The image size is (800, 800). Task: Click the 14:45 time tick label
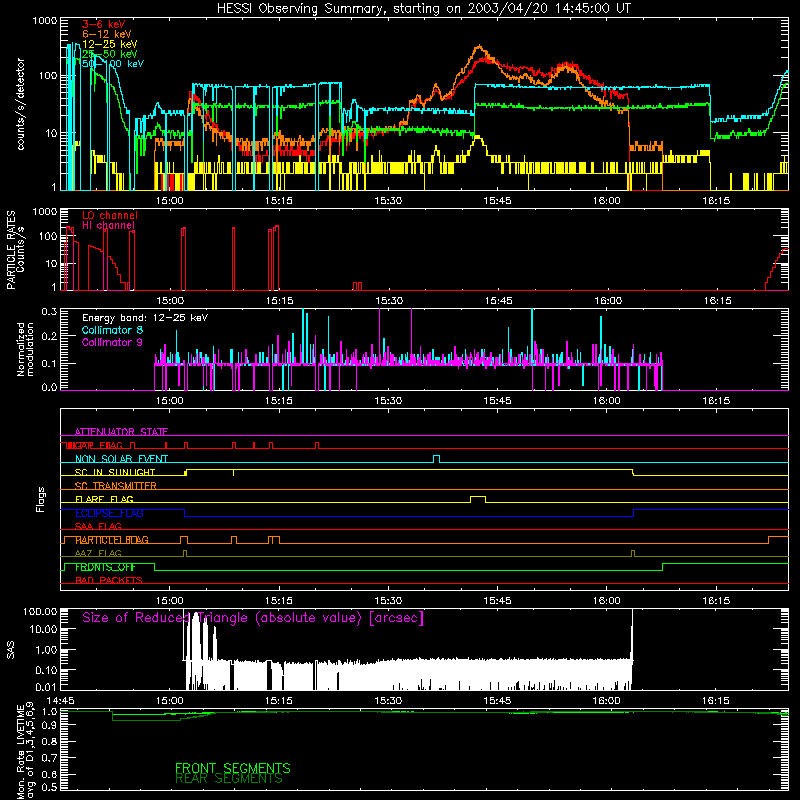60,701
